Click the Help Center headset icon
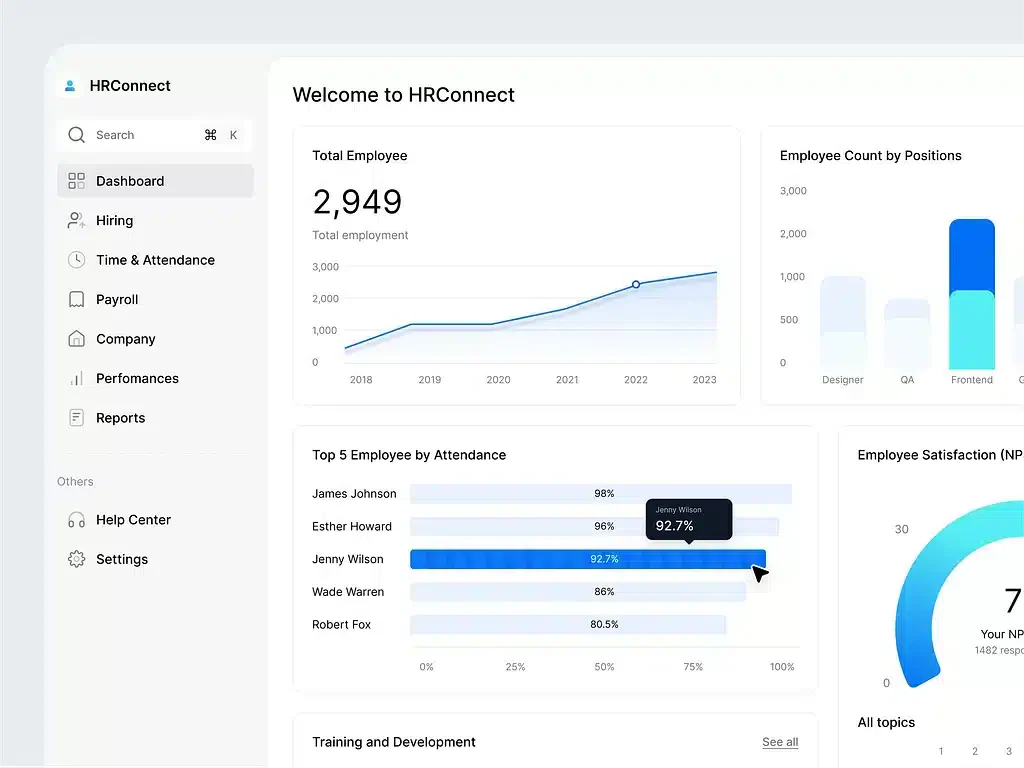Viewport: 1024px width, 768px height. pos(76,520)
